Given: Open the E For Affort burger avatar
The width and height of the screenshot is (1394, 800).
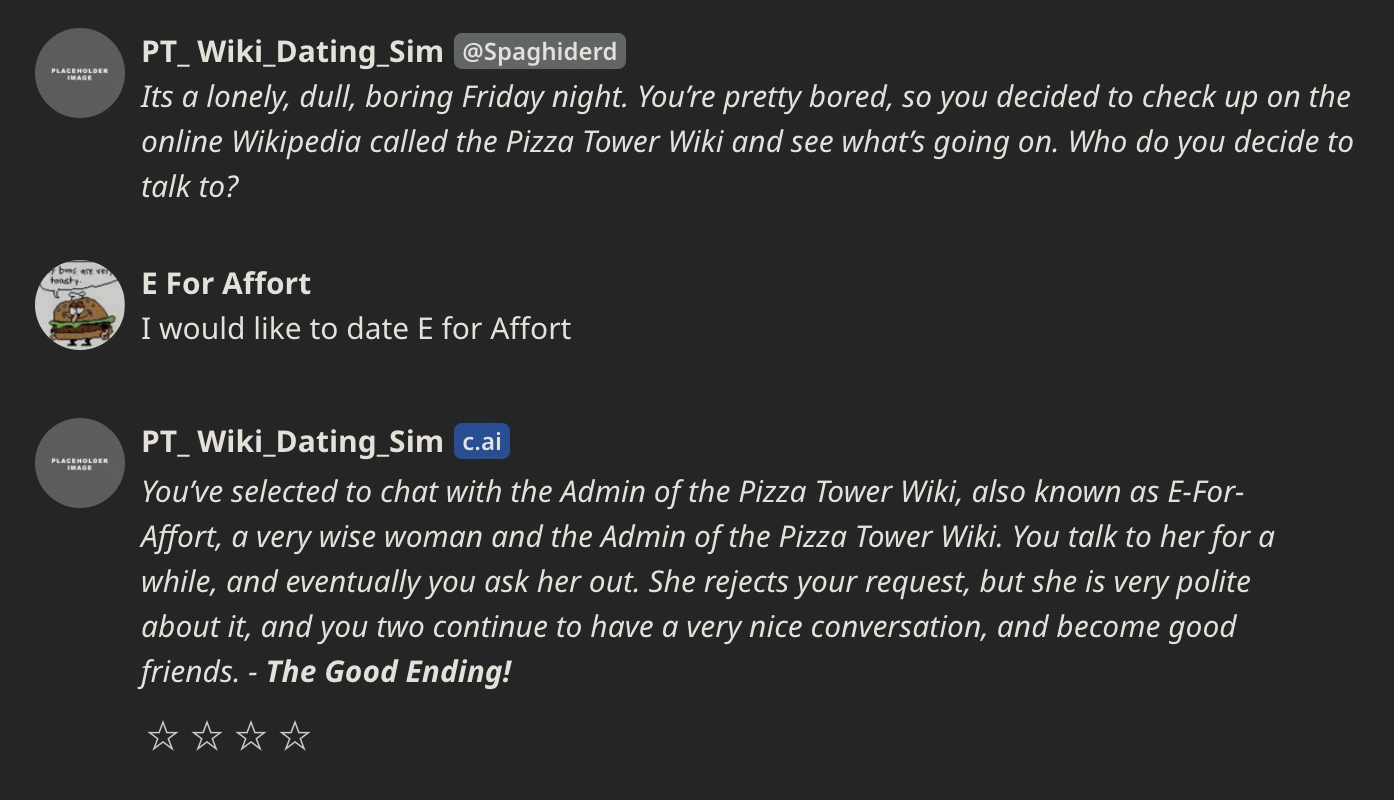Looking at the screenshot, I should pos(79,305).
